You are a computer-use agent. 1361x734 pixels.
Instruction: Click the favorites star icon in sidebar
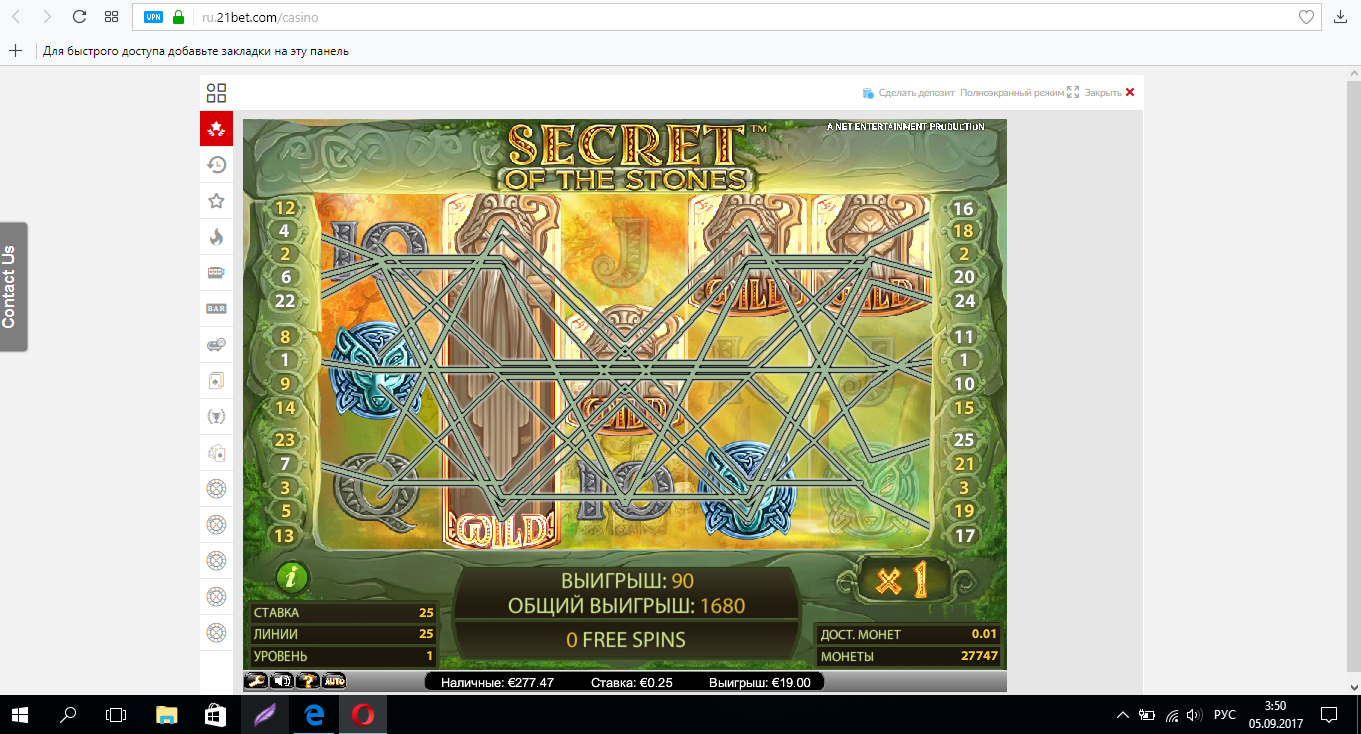click(216, 201)
